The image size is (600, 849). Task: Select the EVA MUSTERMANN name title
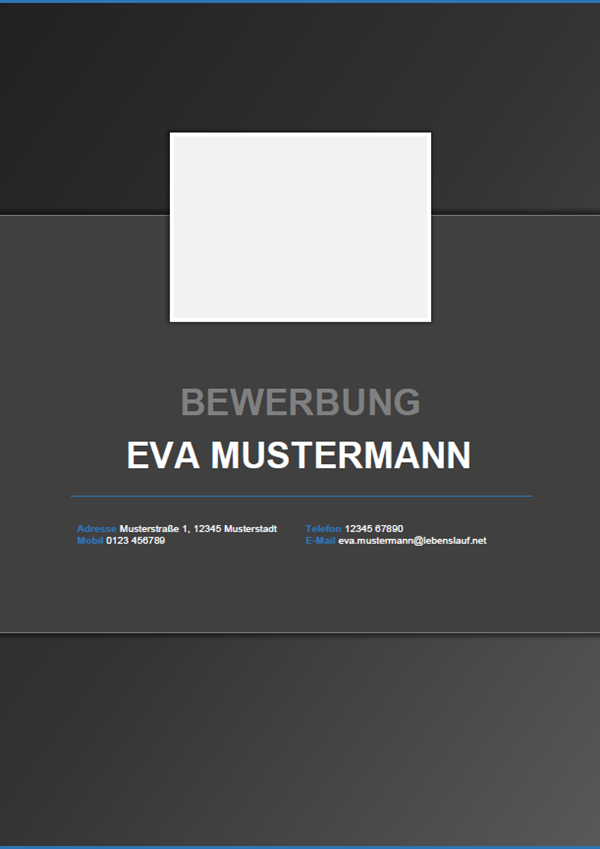point(299,455)
